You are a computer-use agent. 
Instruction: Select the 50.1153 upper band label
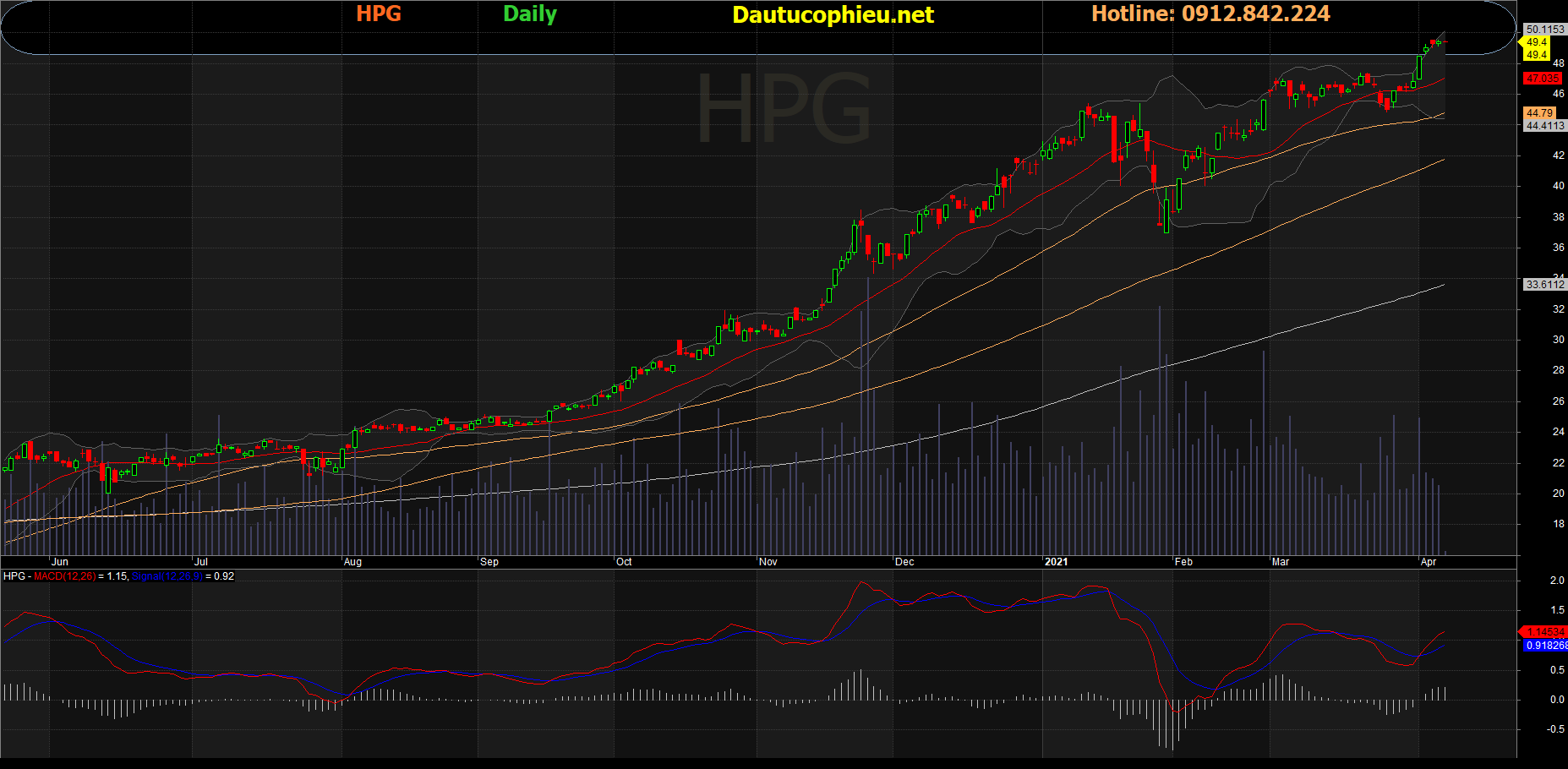point(1544,30)
